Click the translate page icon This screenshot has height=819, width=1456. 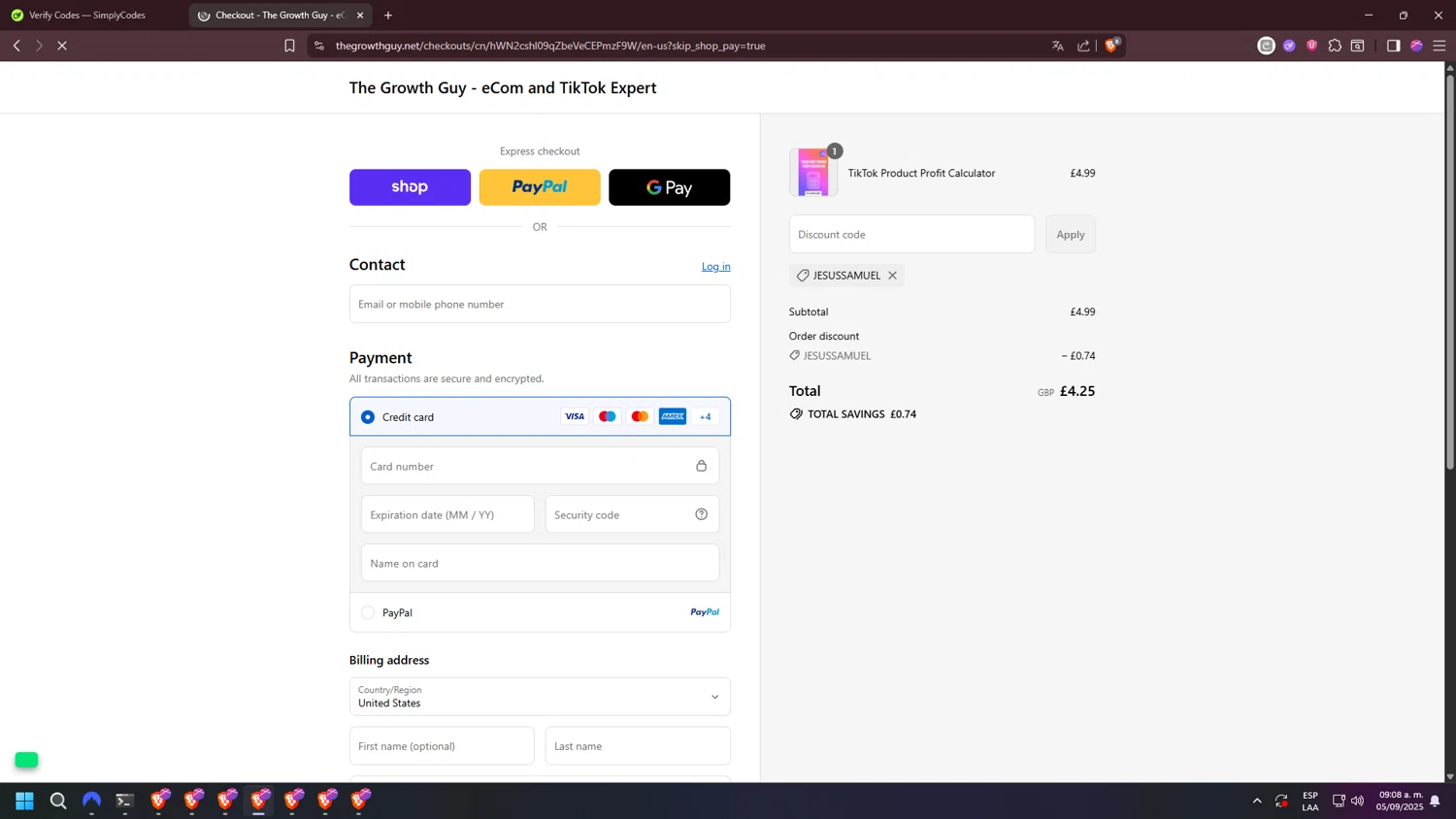pyautogui.click(x=1058, y=46)
